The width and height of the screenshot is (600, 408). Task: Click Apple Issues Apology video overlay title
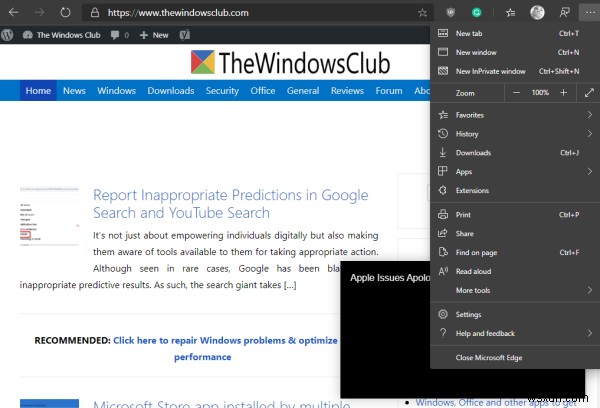[390, 277]
